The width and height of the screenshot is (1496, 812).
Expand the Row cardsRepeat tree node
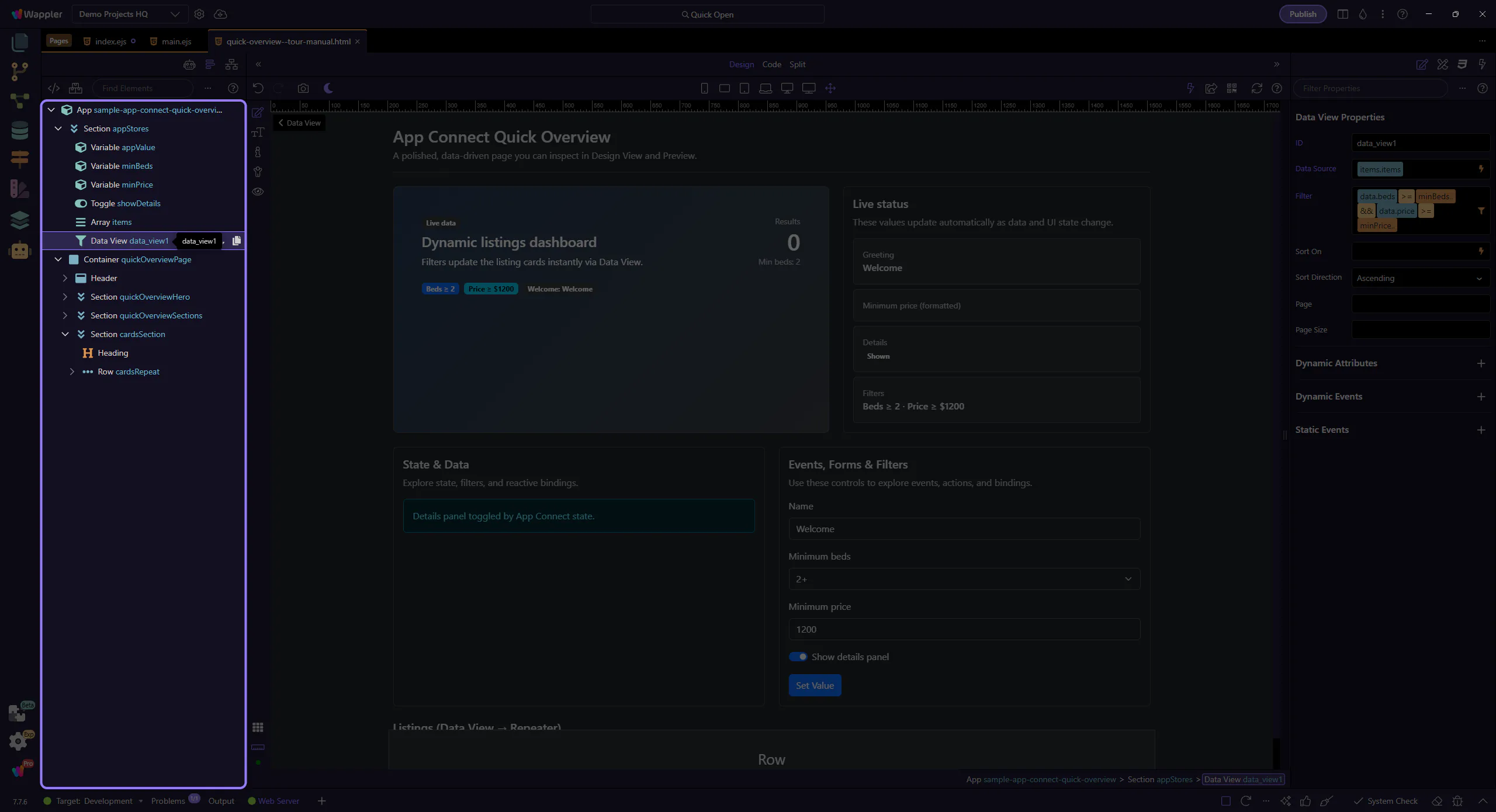point(72,372)
